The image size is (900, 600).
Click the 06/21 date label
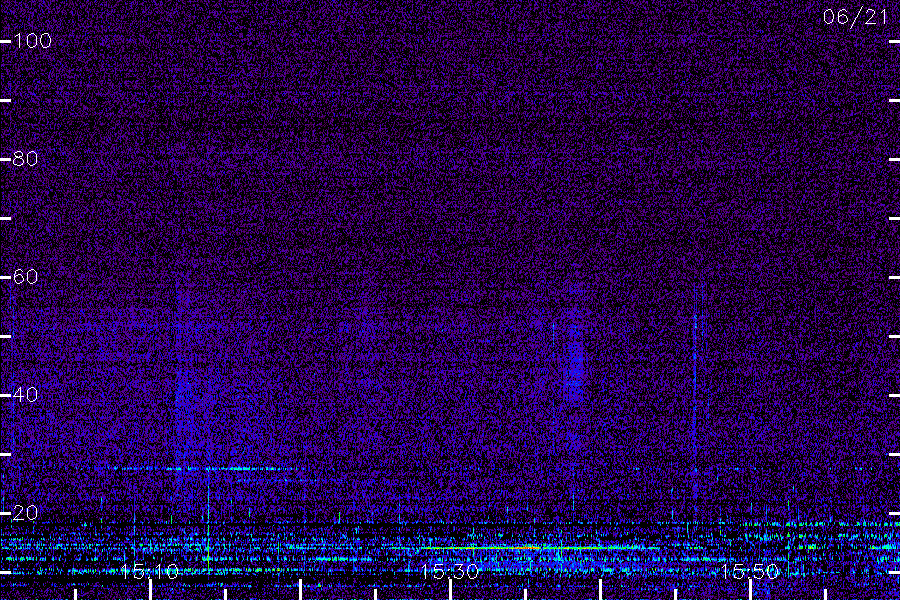tap(855, 17)
